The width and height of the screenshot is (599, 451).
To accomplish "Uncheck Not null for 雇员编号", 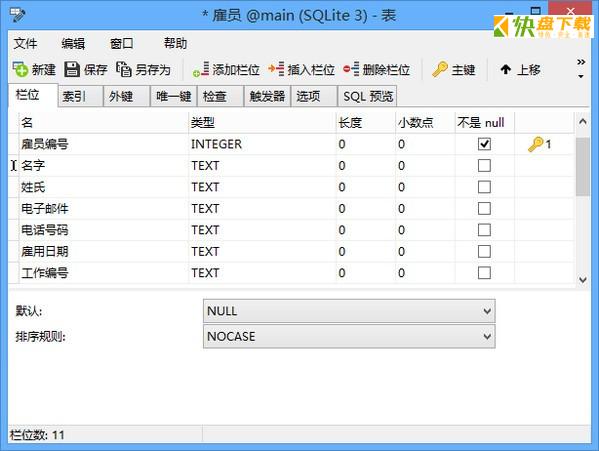I will point(484,144).
